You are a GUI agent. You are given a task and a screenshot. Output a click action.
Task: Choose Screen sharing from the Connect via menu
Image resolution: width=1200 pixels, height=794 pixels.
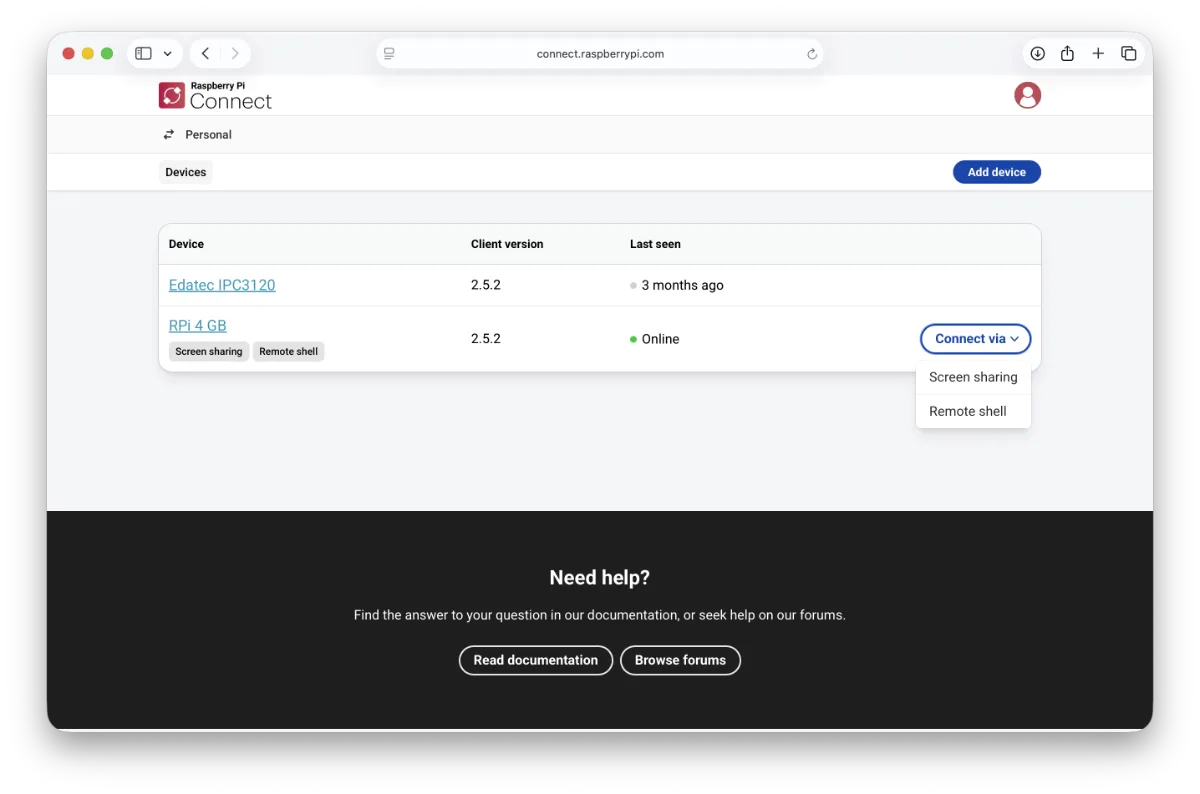[x=973, y=377]
